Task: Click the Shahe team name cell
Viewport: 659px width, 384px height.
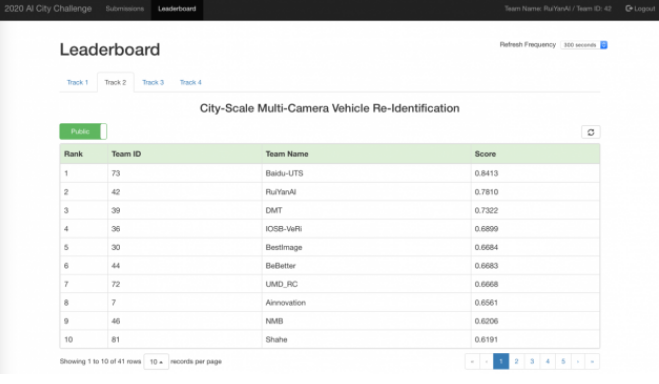Action: (366, 339)
